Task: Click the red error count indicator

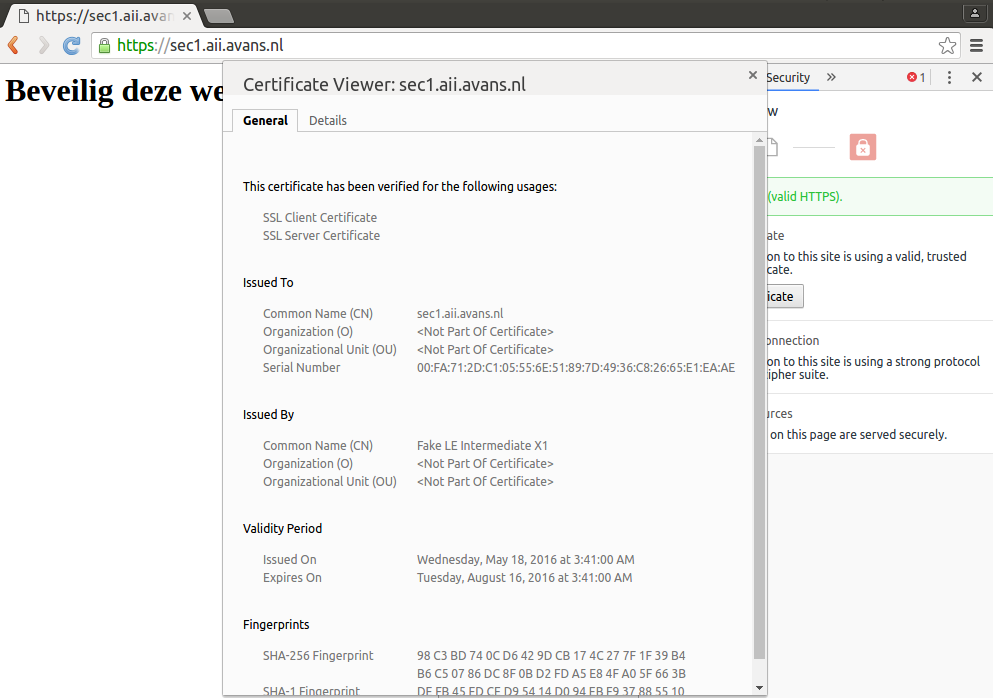Action: pyautogui.click(x=916, y=77)
